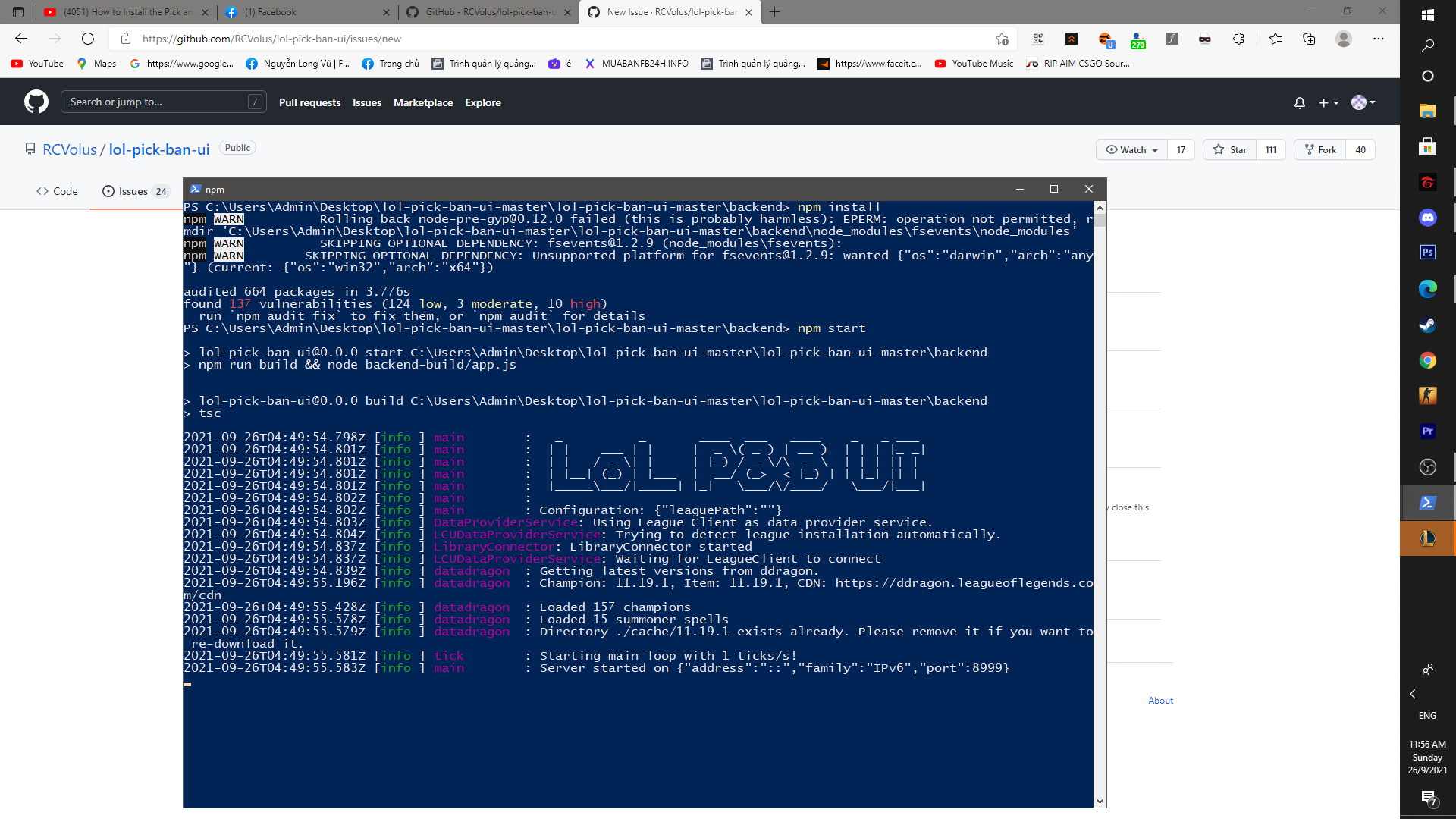Click the browser extensions puzzle icon
The width and height of the screenshot is (1456, 819).
pyautogui.click(x=1239, y=39)
